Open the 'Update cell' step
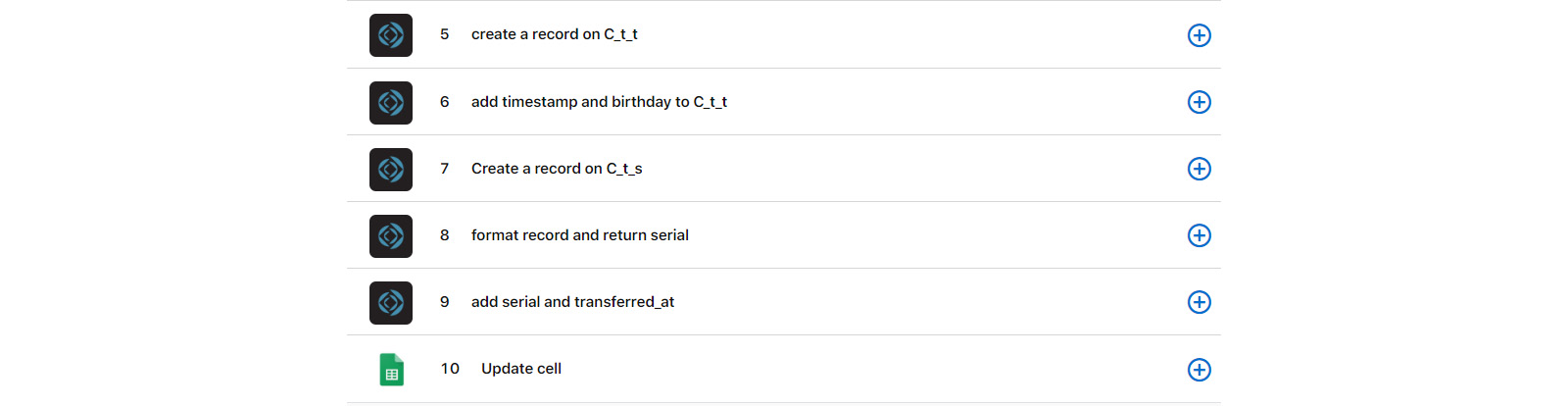 520,369
